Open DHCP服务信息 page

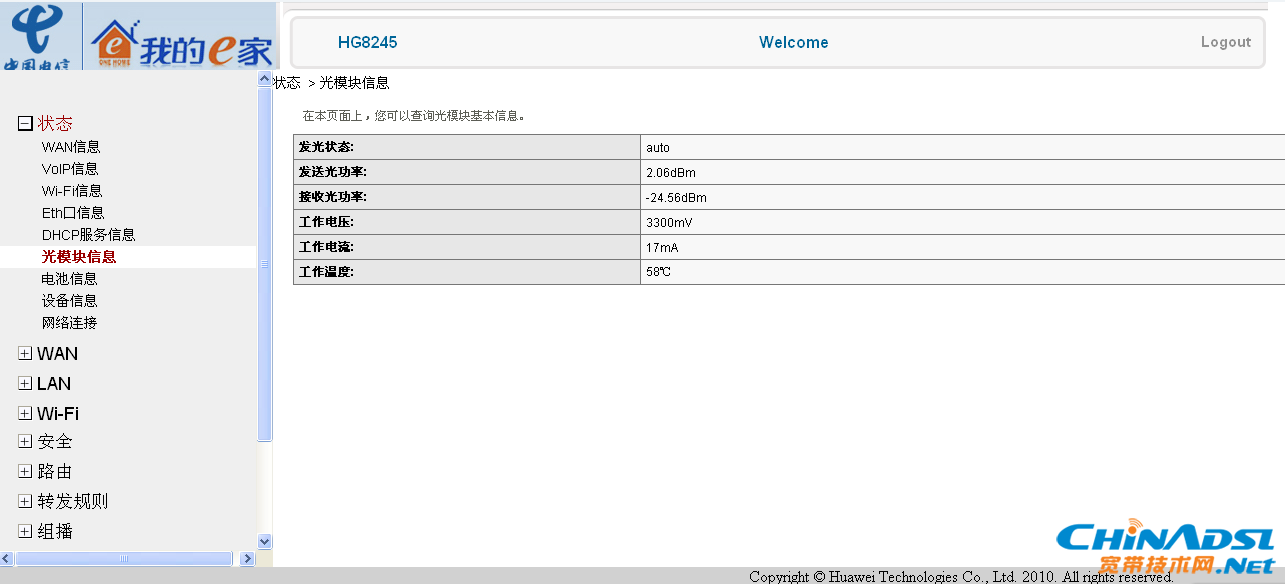[88, 235]
